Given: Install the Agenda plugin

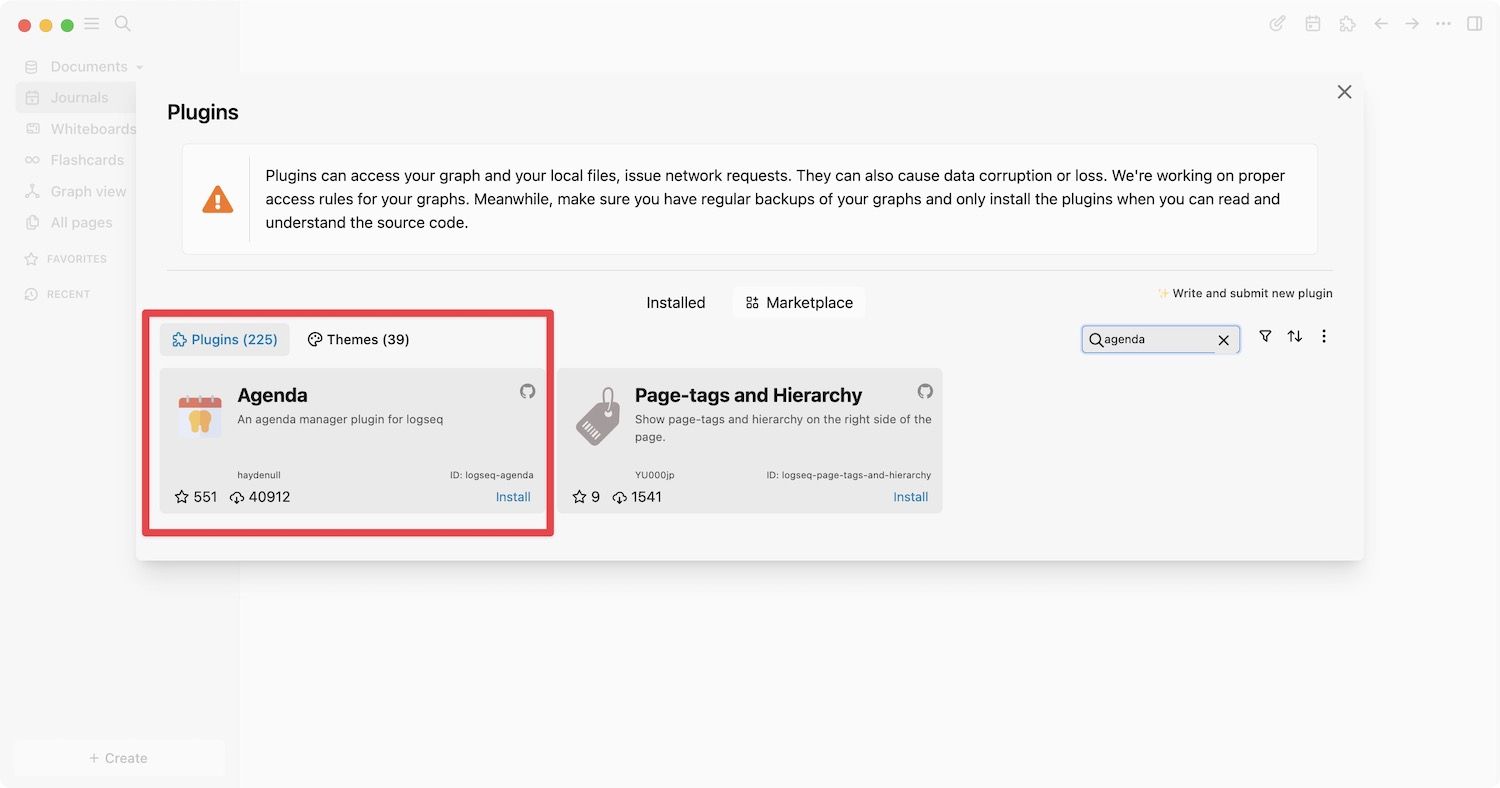Looking at the screenshot, I should (x=513, y=497).
